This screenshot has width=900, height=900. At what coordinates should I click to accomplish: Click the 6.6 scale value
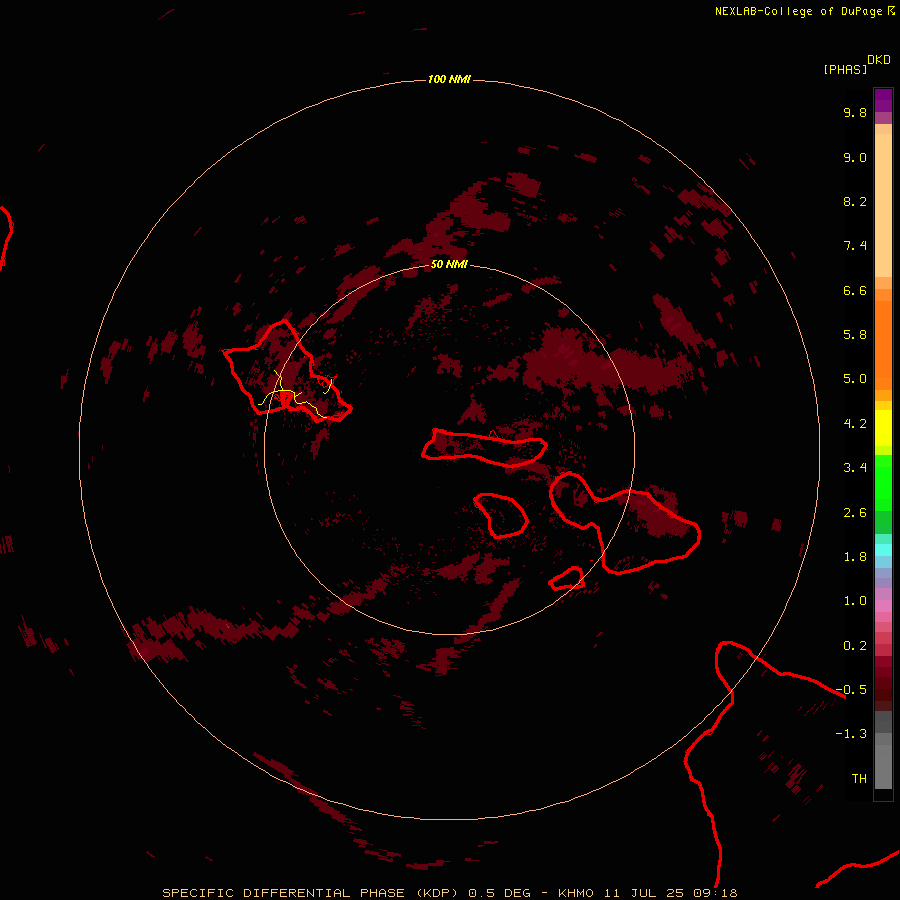point(855,290)
